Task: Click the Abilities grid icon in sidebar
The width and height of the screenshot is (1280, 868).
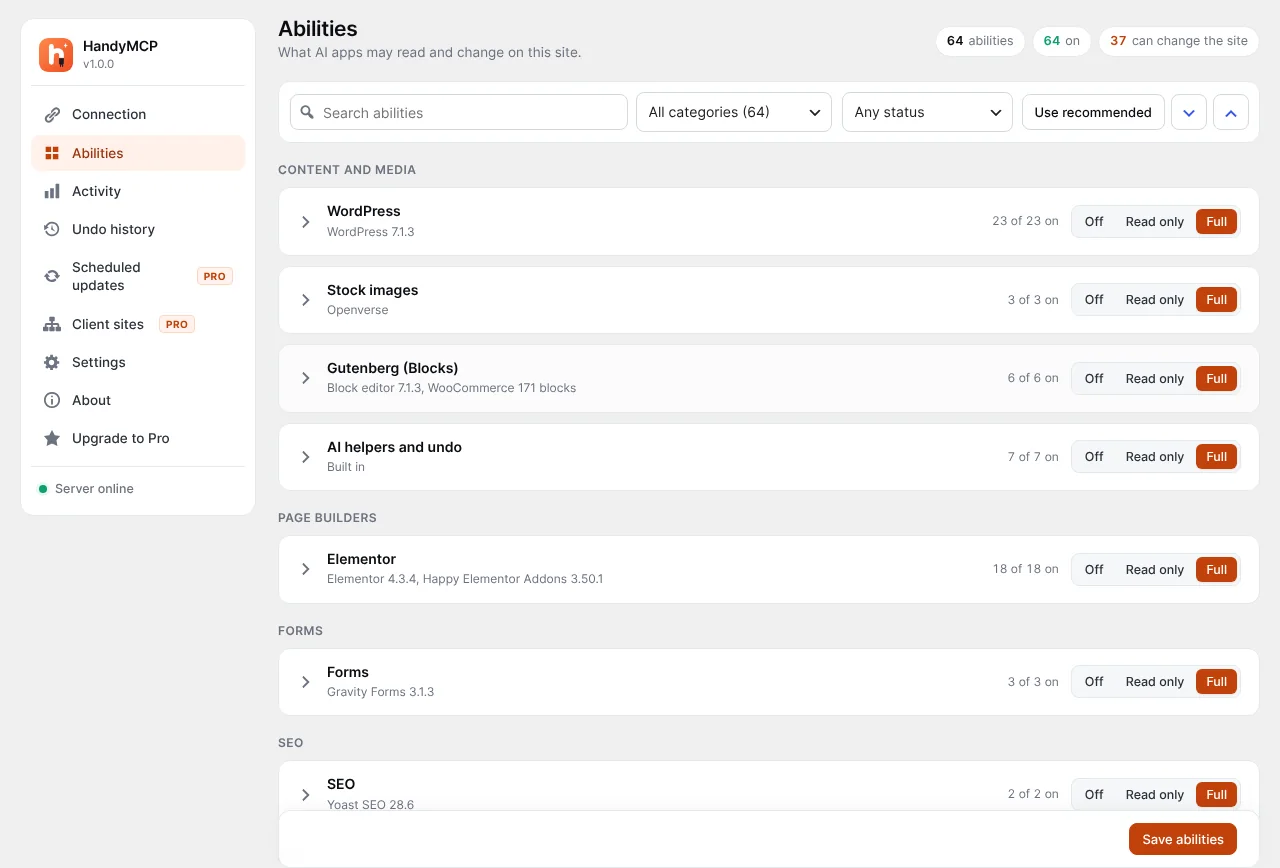Action: coord(52,153)
